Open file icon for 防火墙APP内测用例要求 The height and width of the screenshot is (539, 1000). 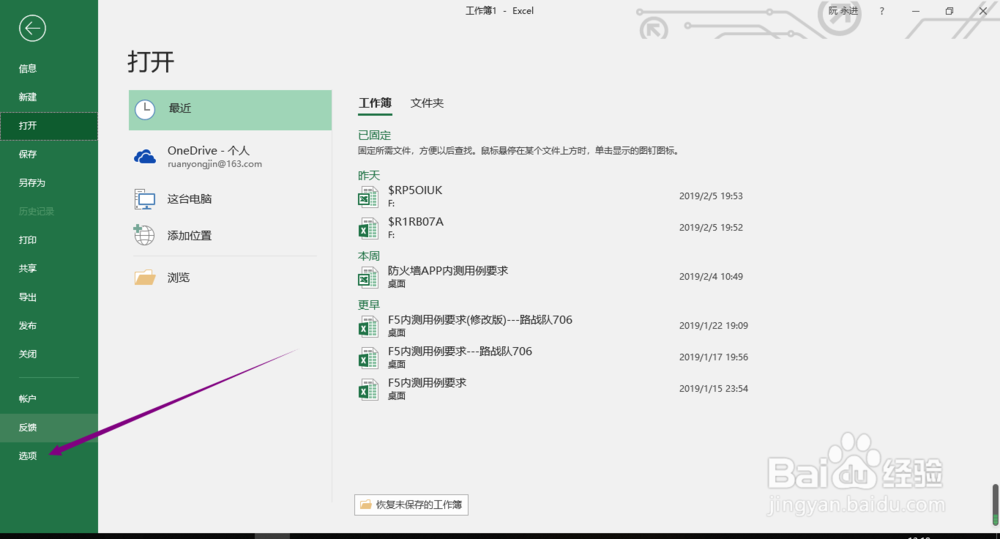368,277
